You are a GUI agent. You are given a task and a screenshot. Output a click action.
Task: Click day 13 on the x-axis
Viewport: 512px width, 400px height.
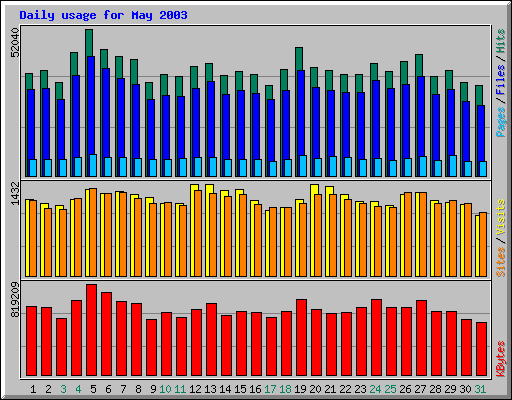[210, 389]
